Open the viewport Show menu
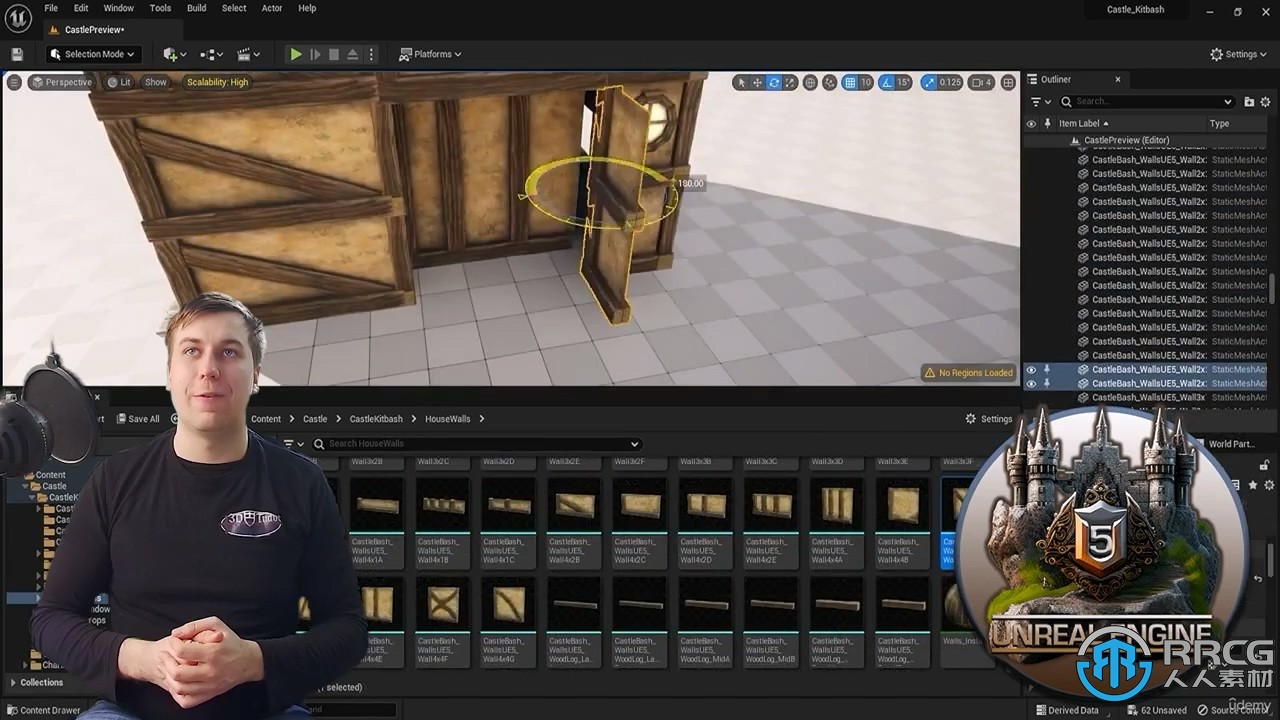1280x720 pixels. [156, 82]
